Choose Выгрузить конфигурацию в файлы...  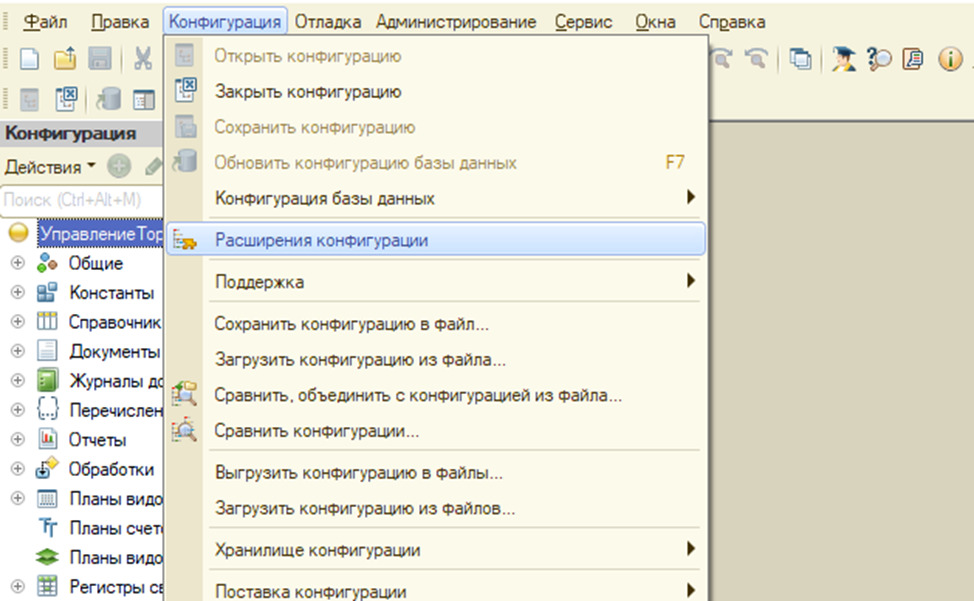click(436, 472)
